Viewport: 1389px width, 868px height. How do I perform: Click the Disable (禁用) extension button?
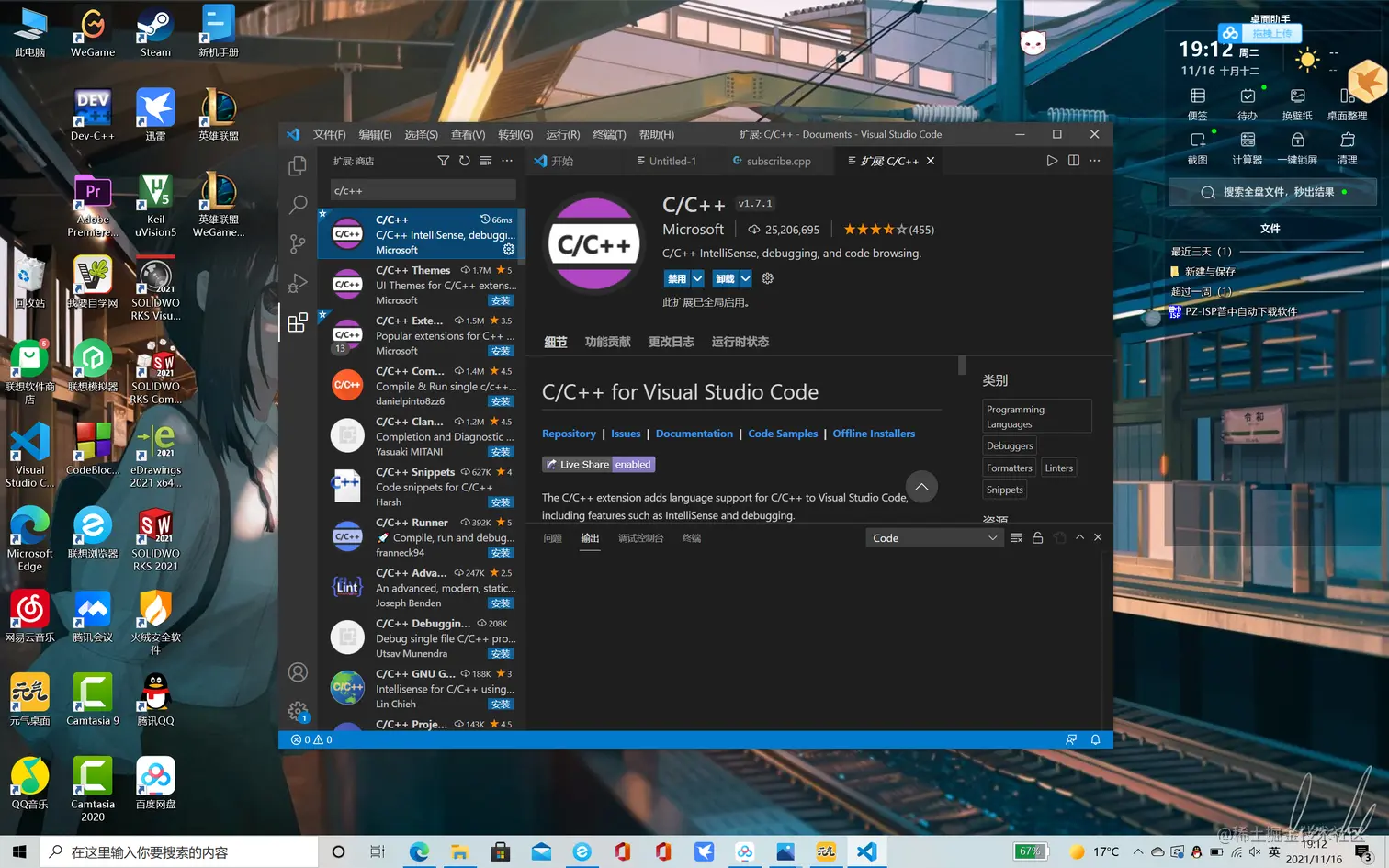[677, 278]
